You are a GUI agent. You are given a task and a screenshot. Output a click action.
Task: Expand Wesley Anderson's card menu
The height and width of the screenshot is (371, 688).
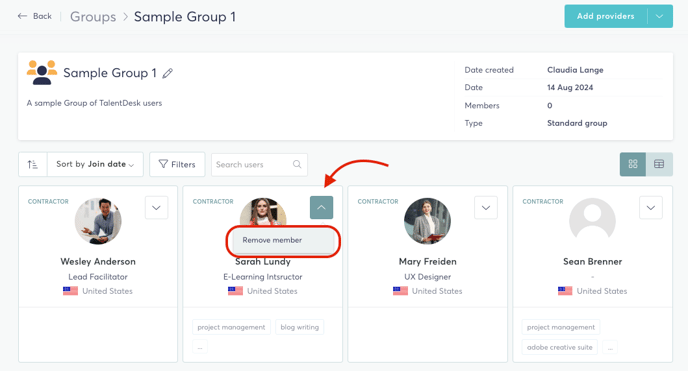156,207
